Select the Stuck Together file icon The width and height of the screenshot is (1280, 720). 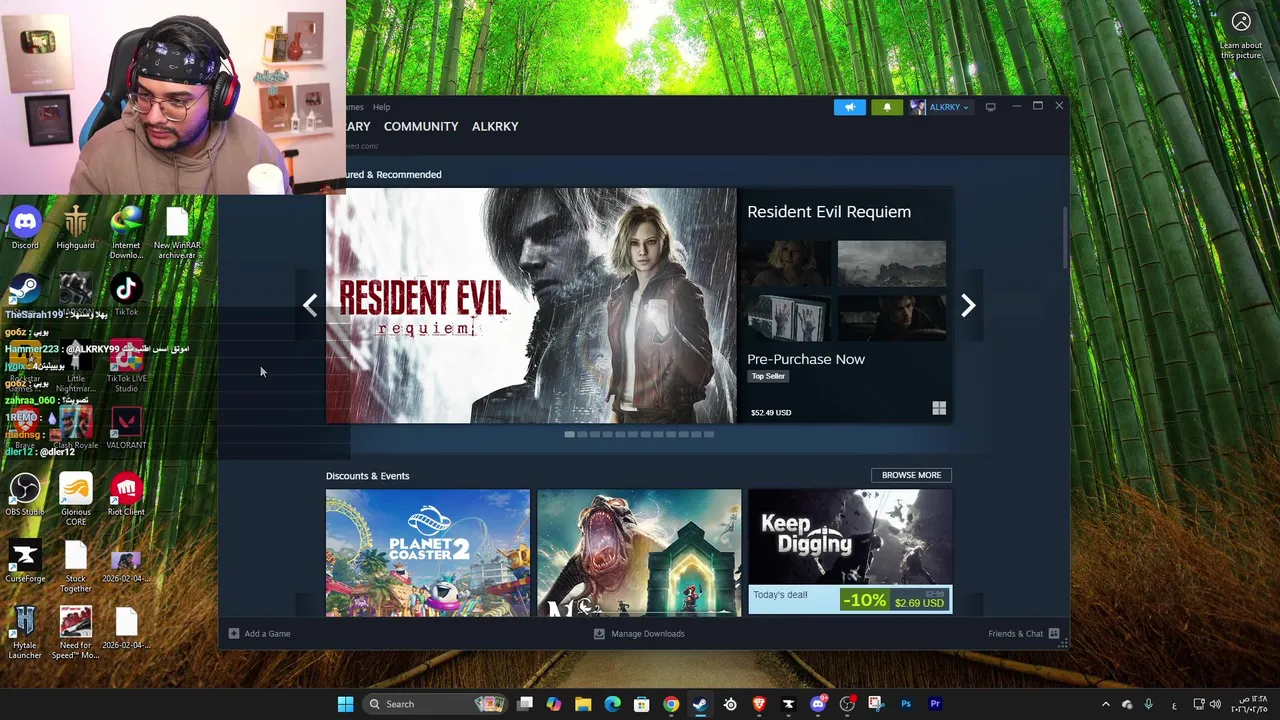[x=75, y=566]
